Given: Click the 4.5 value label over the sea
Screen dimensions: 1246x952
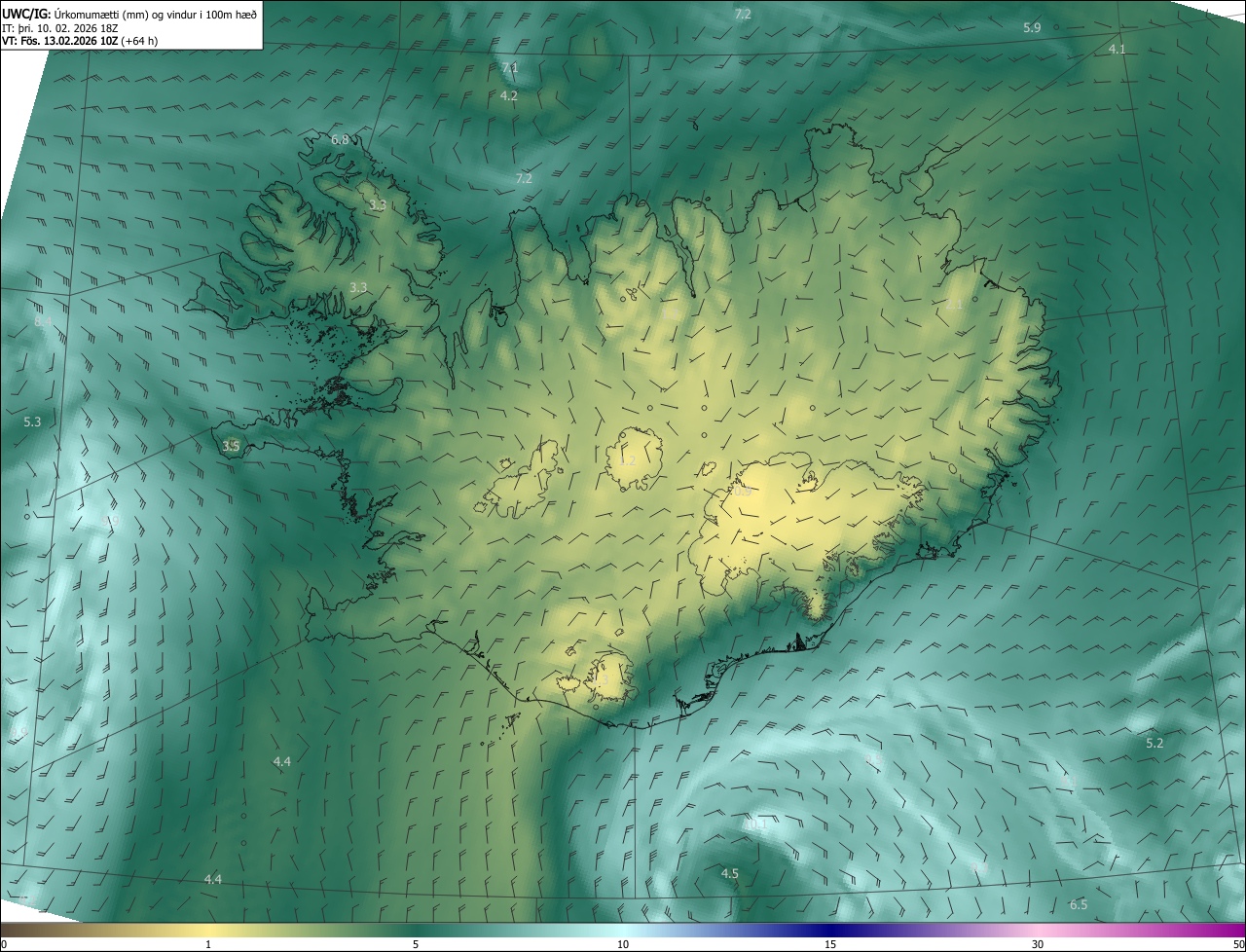Looking at the screenshot, I should 730,874.
